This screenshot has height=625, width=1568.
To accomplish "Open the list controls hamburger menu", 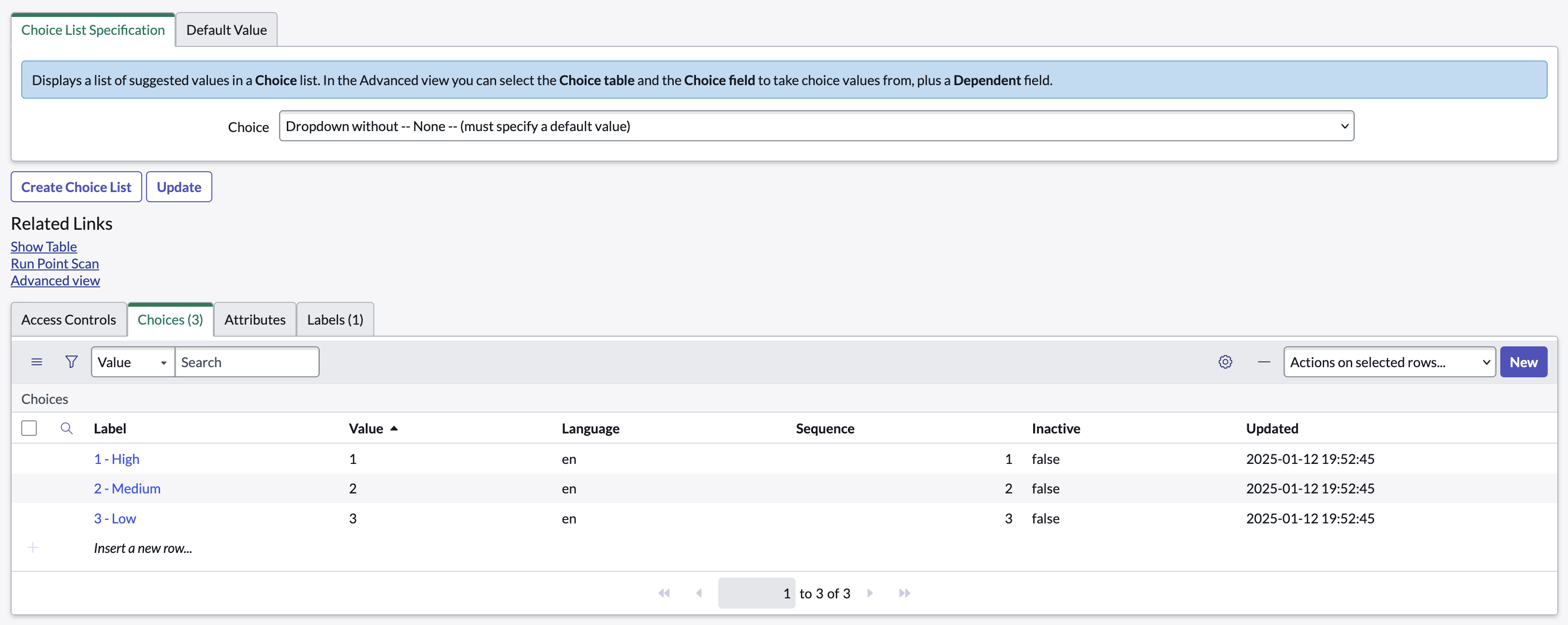I will tap(37, 361).
